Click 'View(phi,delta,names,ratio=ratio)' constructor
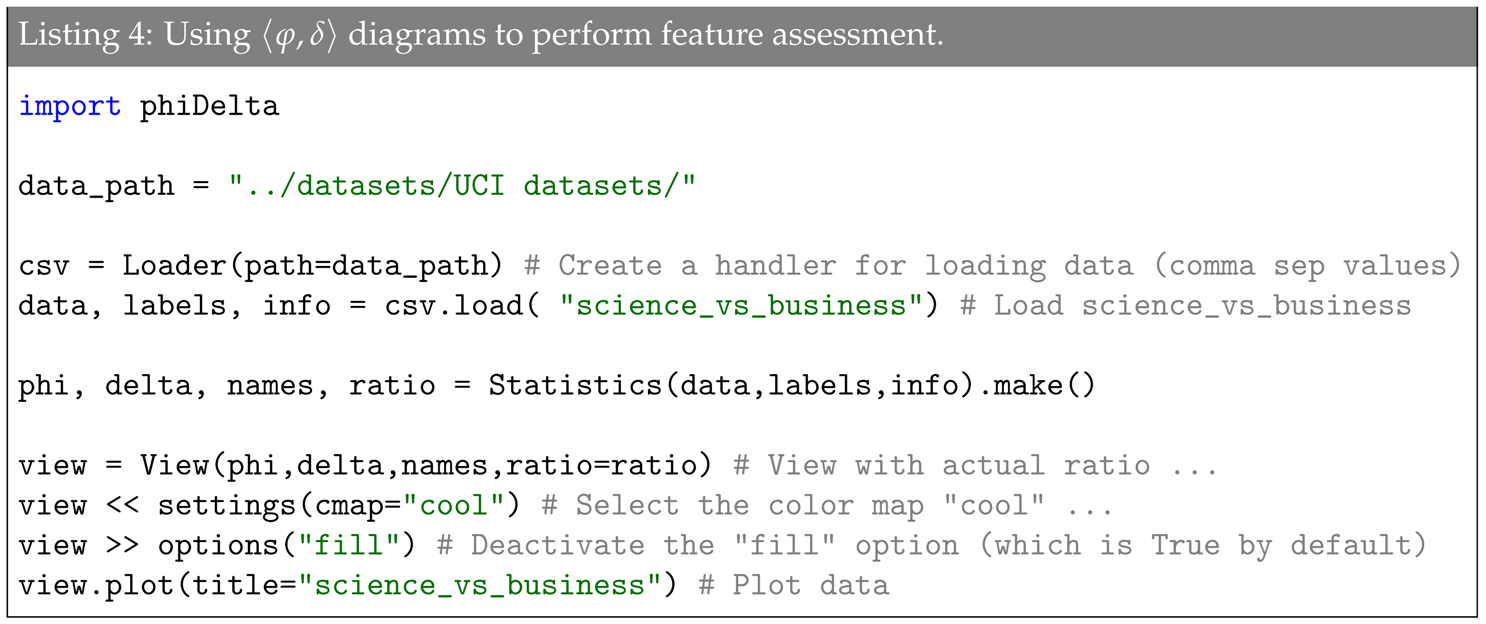 pos(426,465)
